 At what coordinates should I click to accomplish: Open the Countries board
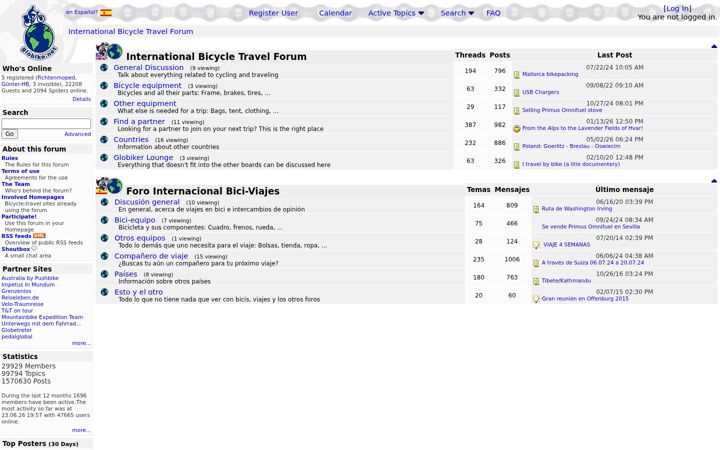(131, 140)
